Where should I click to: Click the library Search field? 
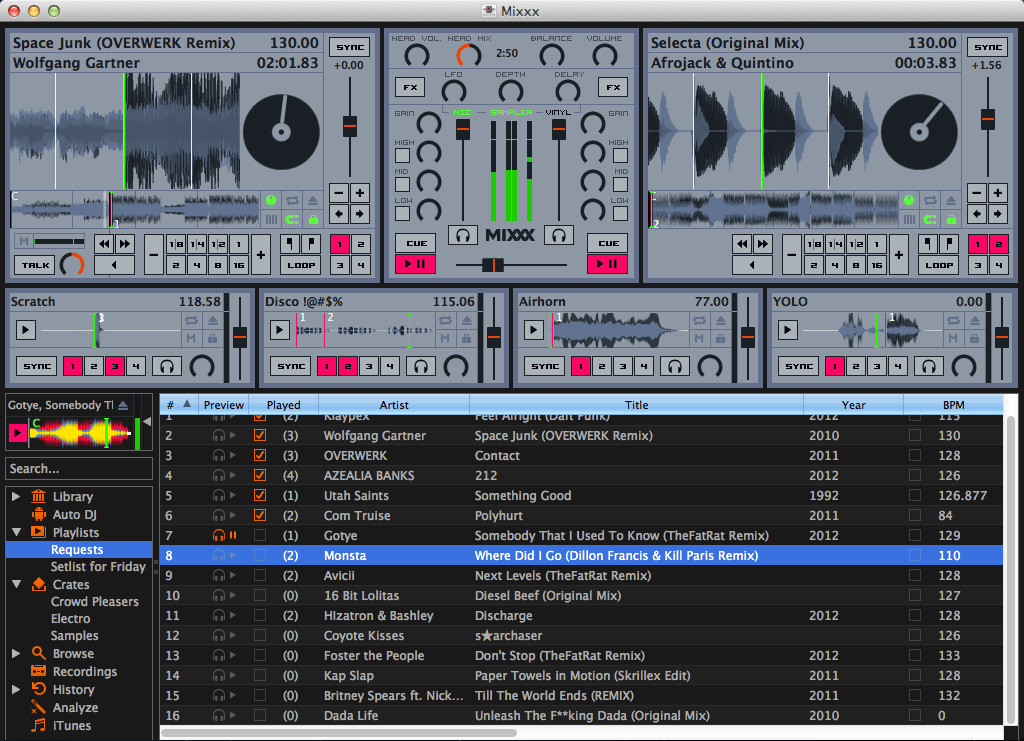(79, 468)
